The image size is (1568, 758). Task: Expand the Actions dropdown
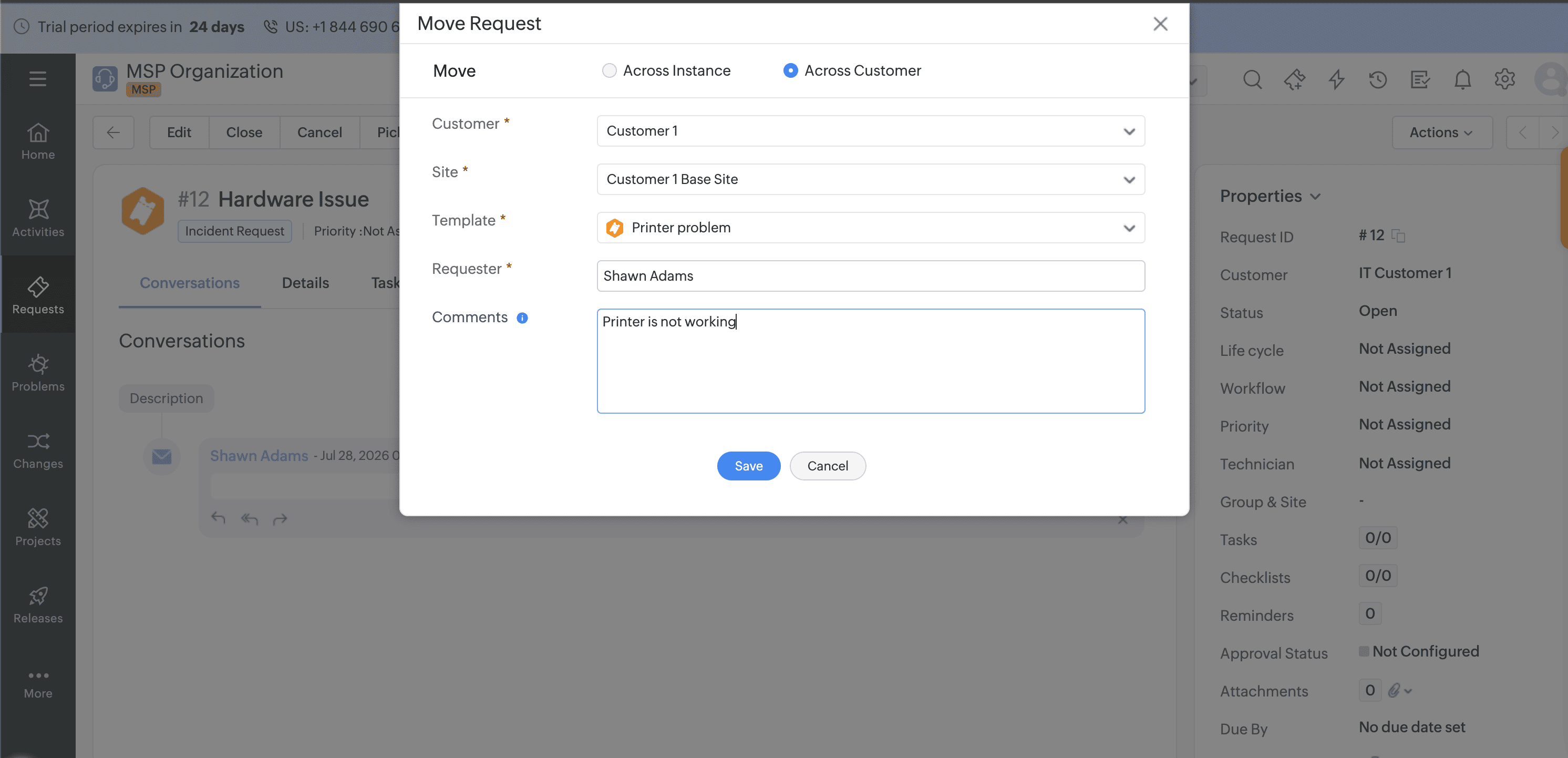click(x=1441, y=132)
